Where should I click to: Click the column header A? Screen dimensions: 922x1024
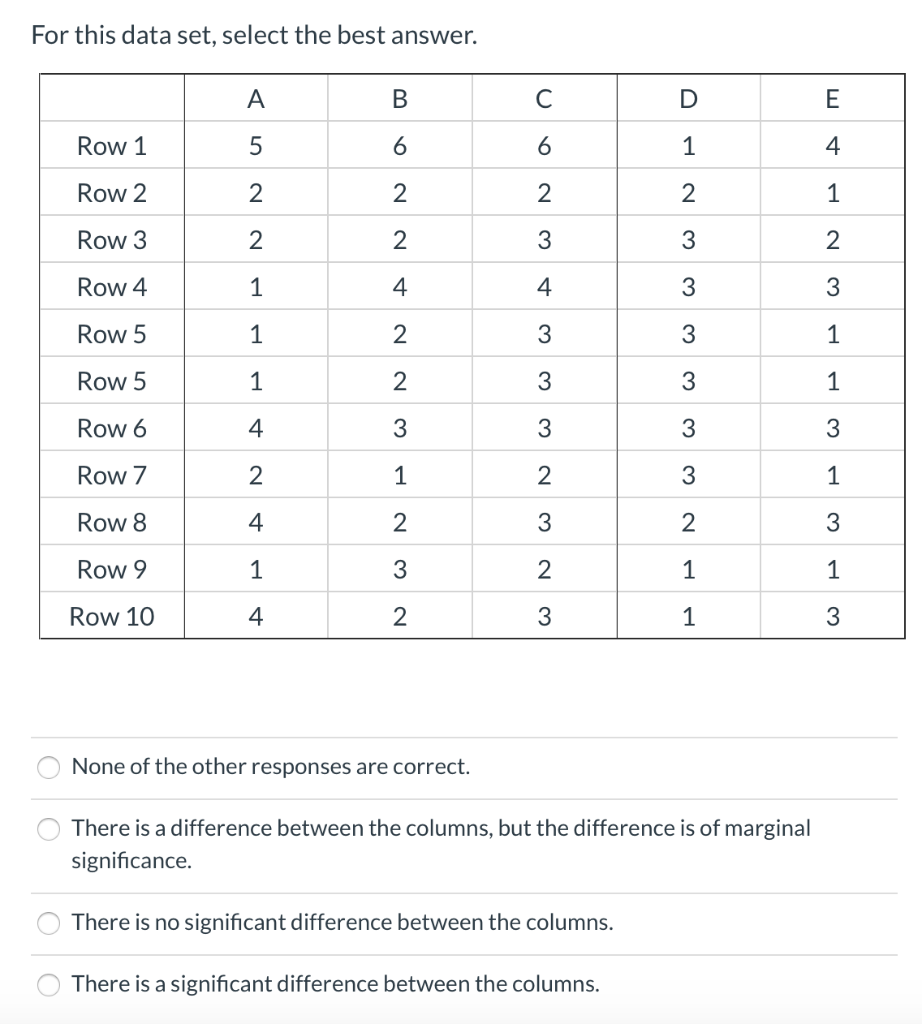coord(255,97)
